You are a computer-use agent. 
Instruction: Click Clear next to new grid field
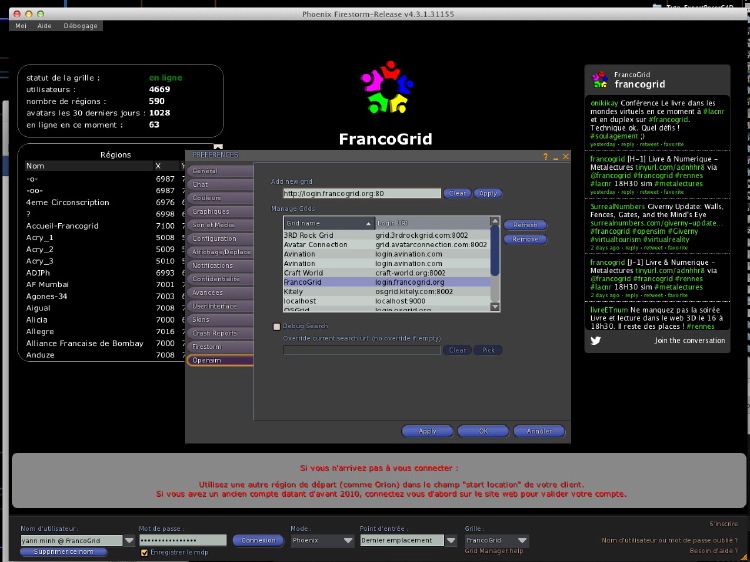(457, 193)
